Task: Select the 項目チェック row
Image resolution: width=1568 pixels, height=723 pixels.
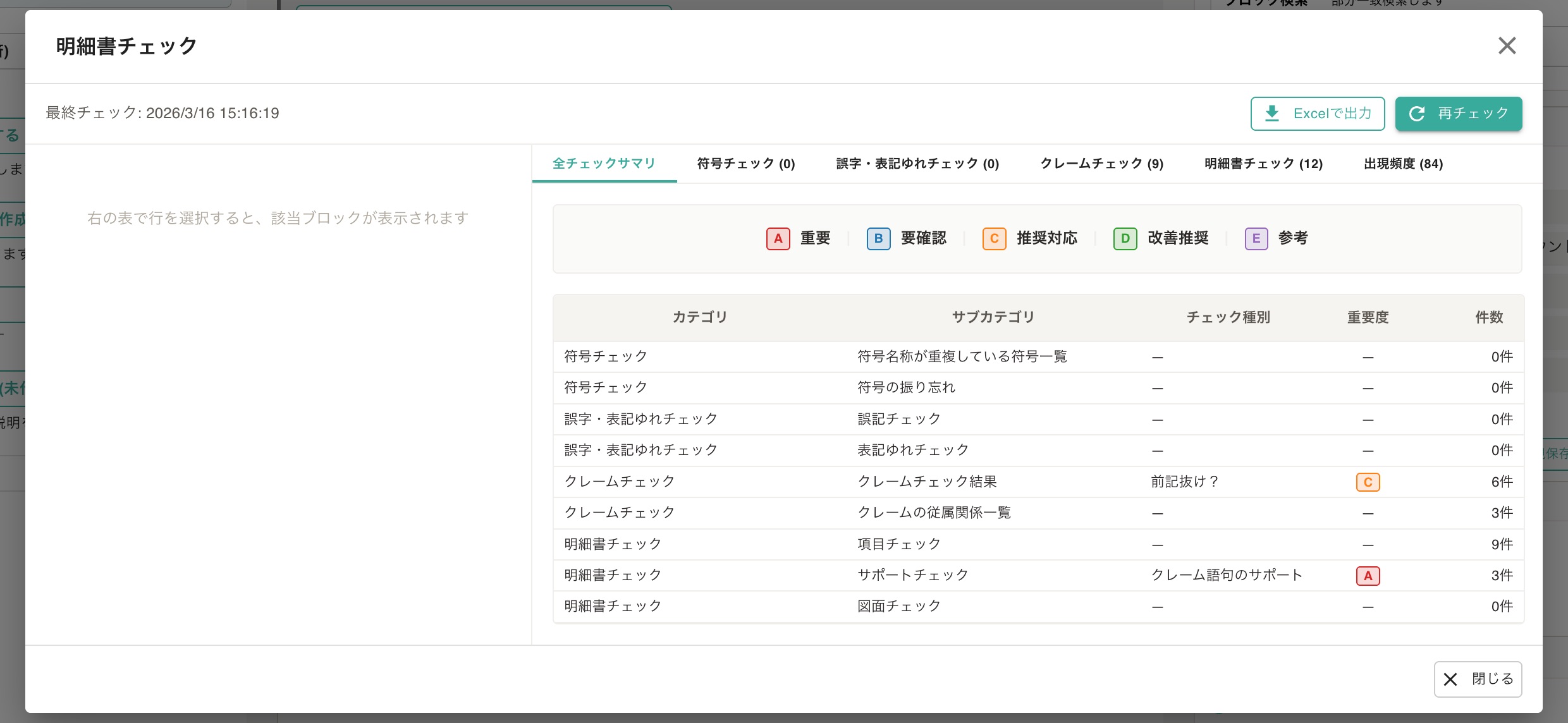Action: [1038, 544]
